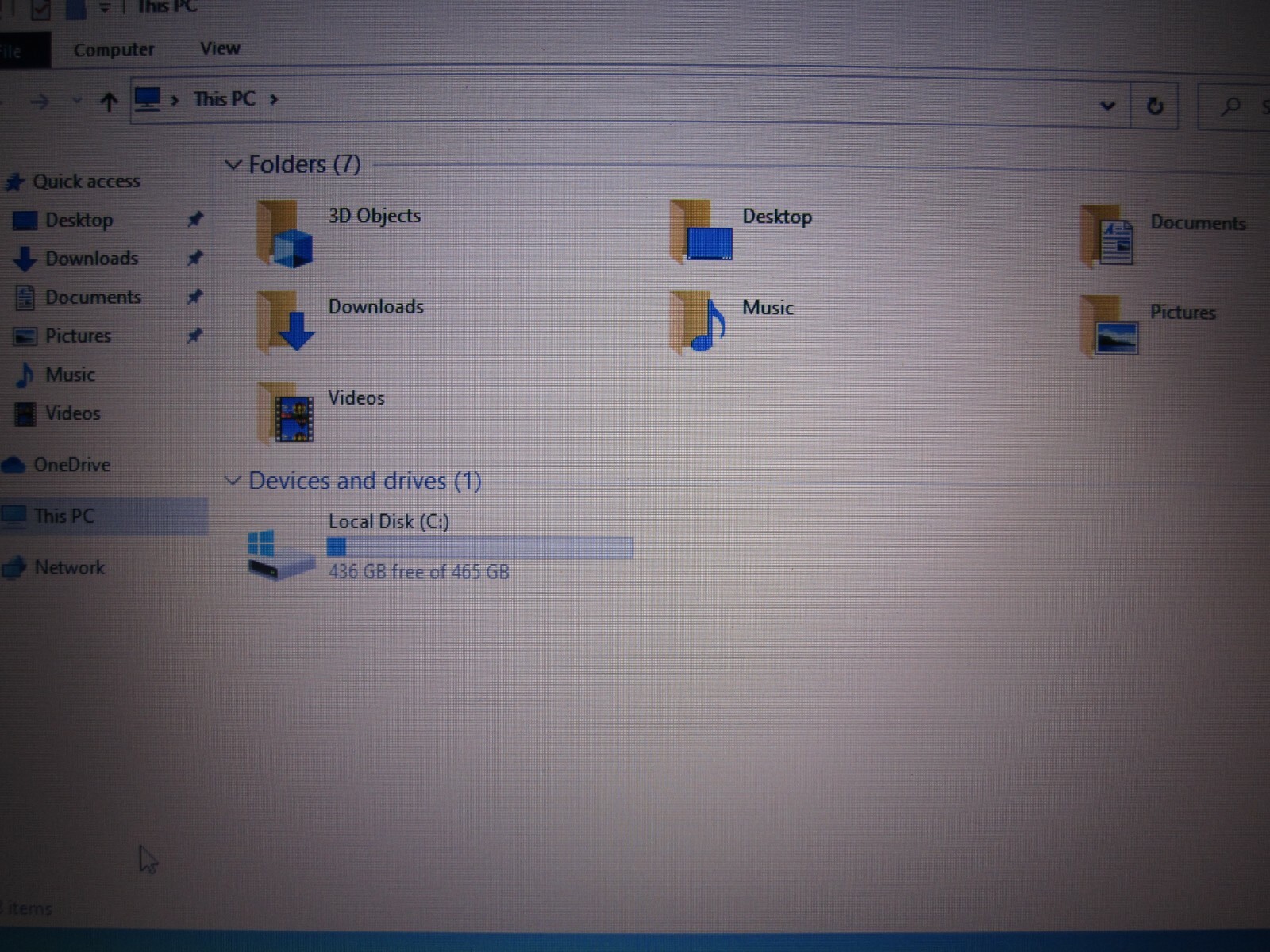The height and width of the screenshot is (952, 1270).
Task: Open the Pictures folder icon in Folders
Action: [x=1109, y=325]
